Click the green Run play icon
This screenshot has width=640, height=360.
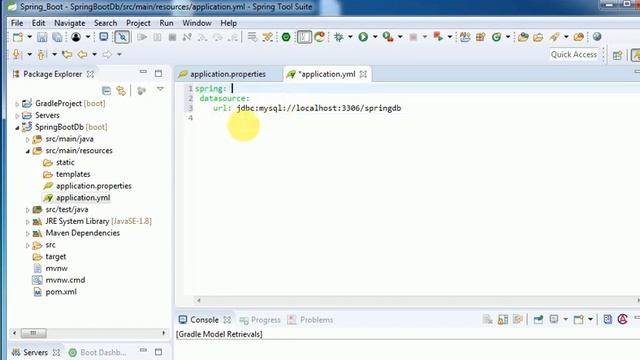click(363, 37)
